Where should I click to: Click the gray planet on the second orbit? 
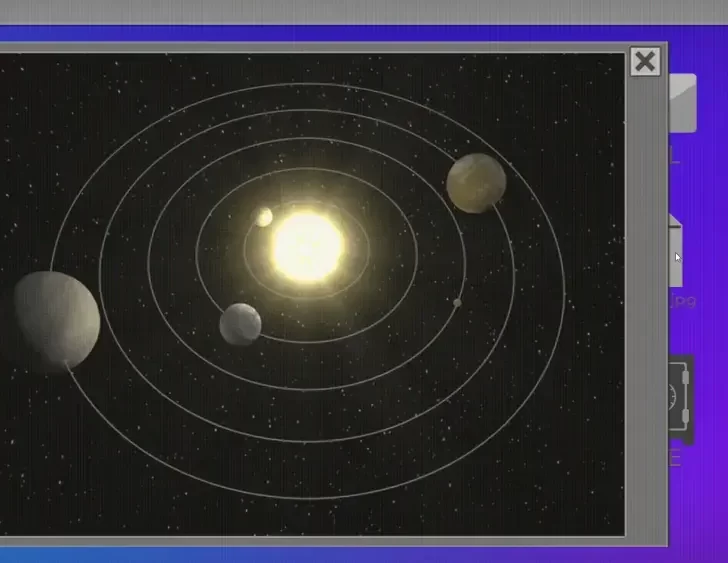pos(240,324)
